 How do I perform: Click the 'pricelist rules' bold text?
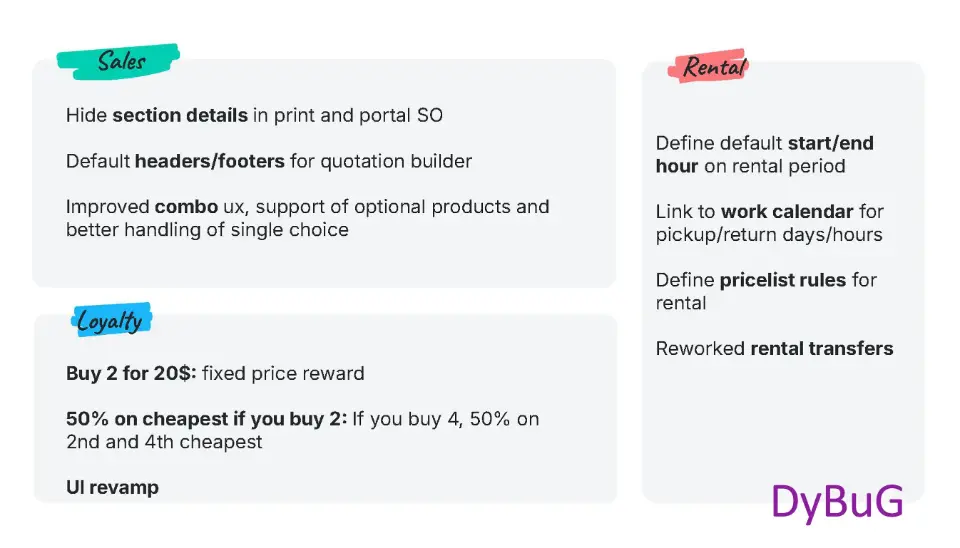(782, 280)
